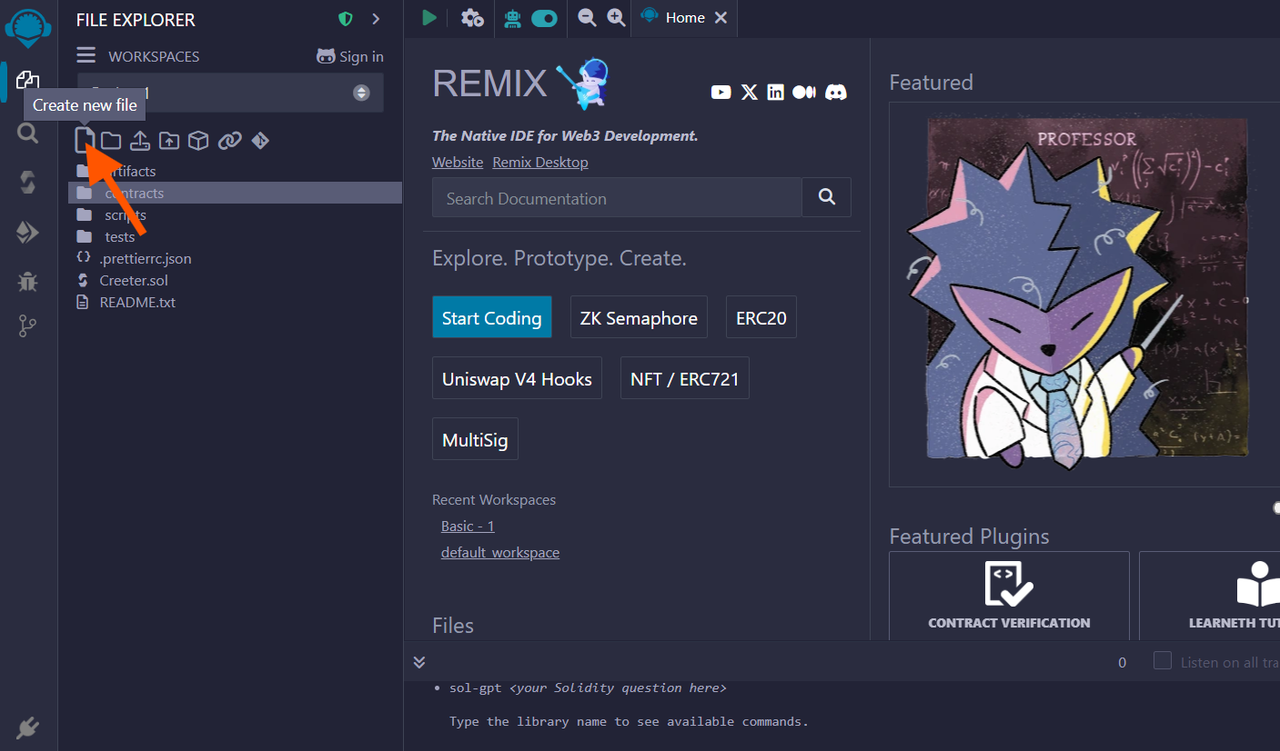The image size is (1280, 751).
Task: Open the workspace selector dropdown
Action: pyautogui.click(x=230, y=93)
